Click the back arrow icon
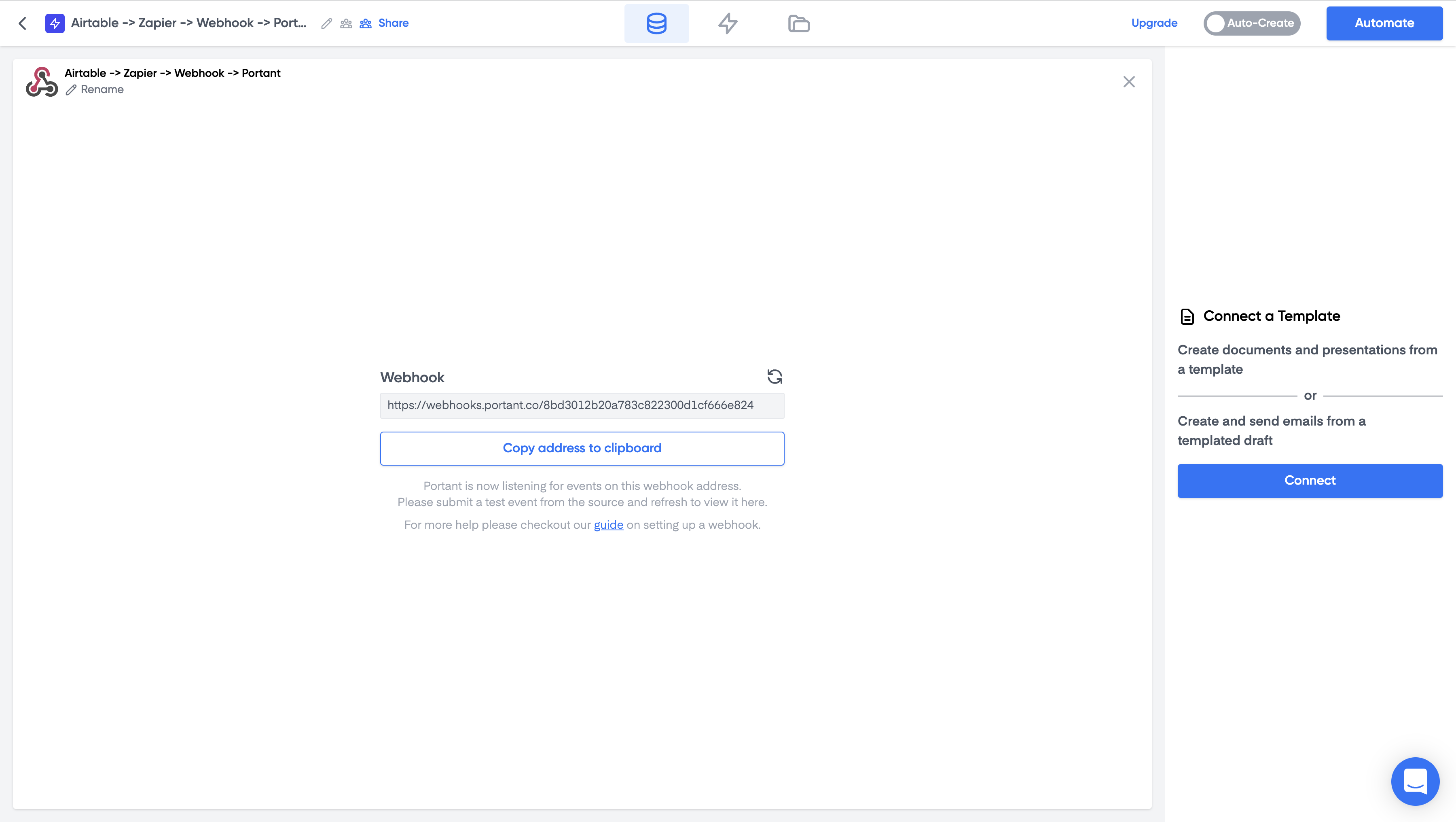 [23, 23]
